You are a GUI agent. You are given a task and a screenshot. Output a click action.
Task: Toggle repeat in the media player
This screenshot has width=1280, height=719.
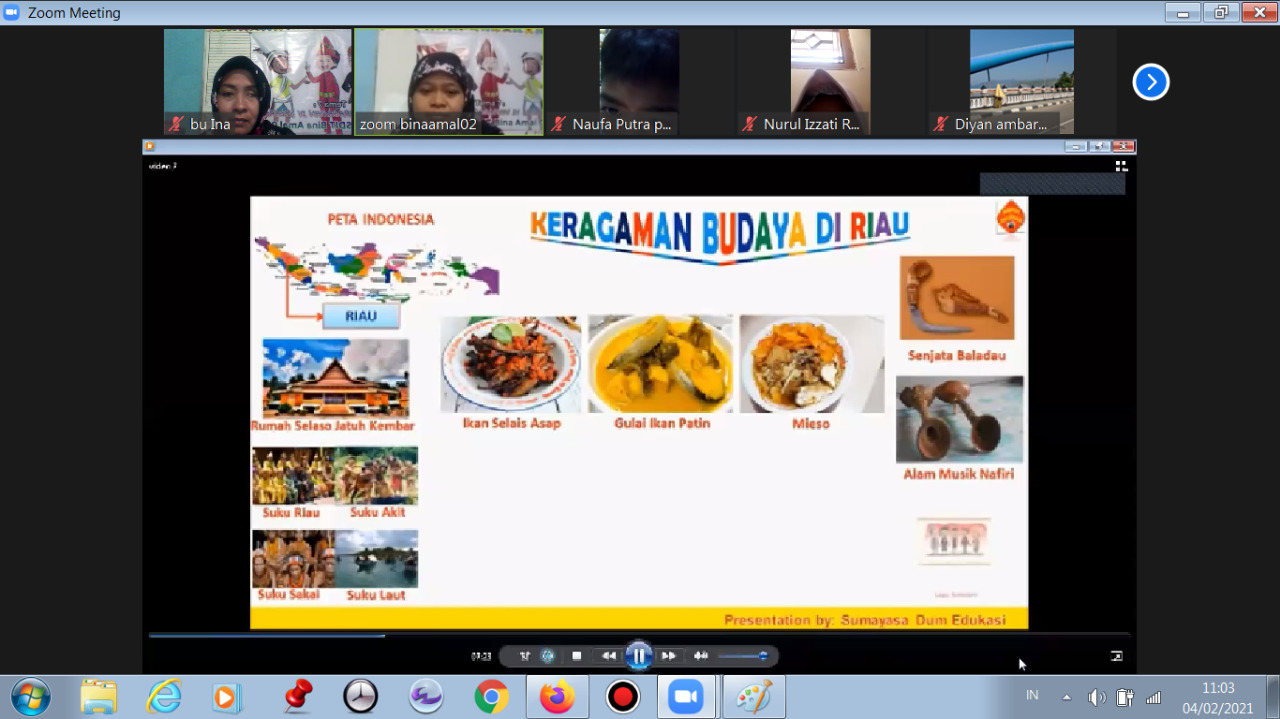click(x=548, y=656)
